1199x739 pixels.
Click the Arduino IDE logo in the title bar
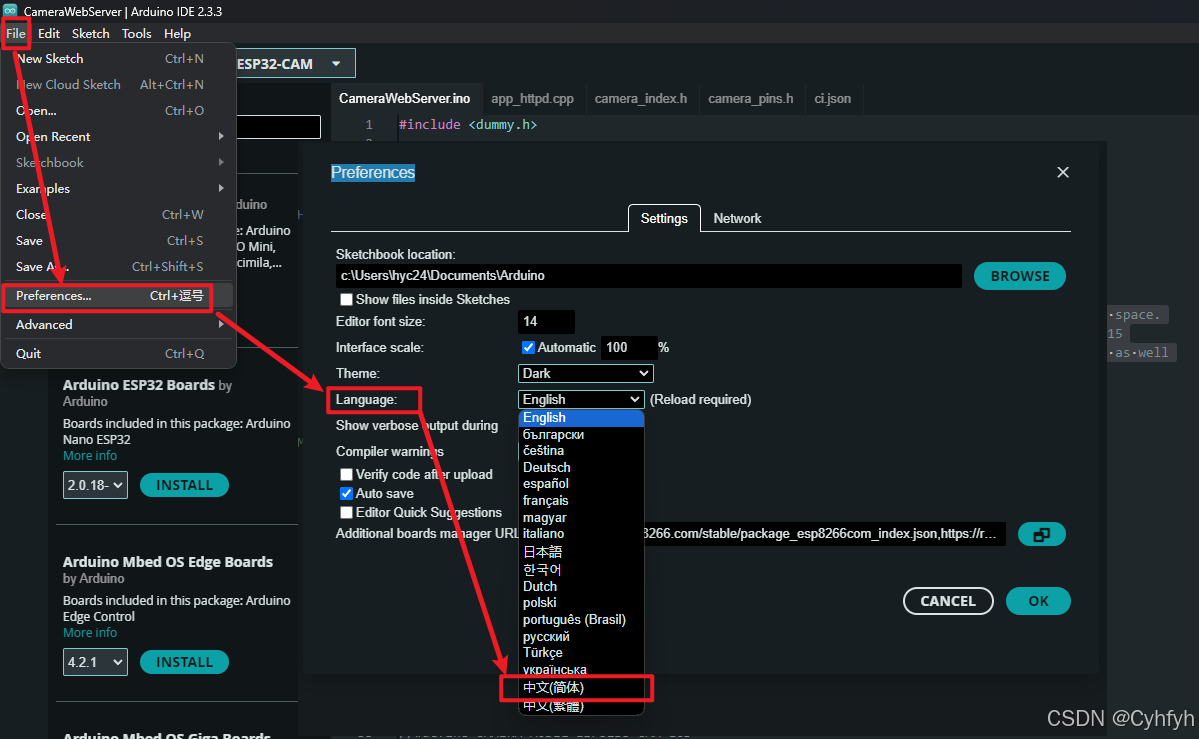10,10
